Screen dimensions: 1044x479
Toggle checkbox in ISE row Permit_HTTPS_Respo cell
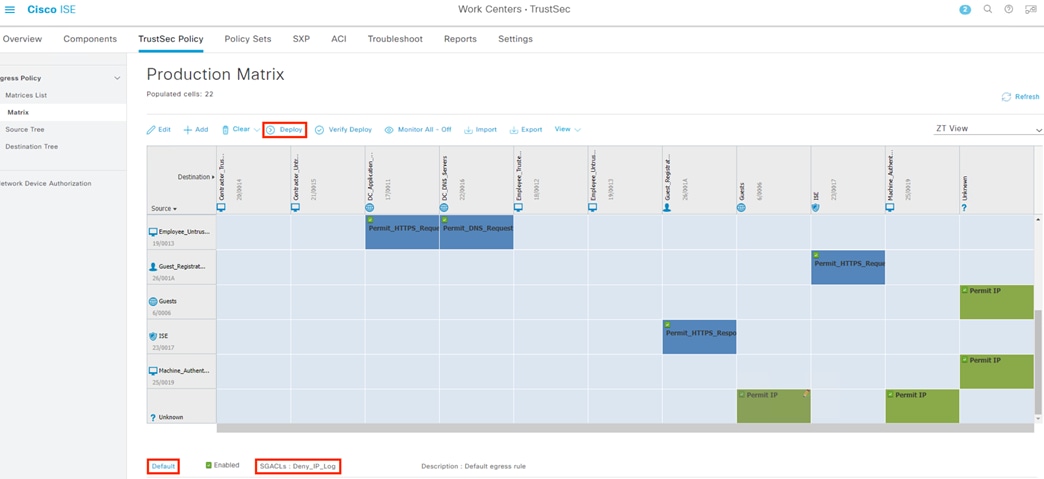tap(668, 324)
